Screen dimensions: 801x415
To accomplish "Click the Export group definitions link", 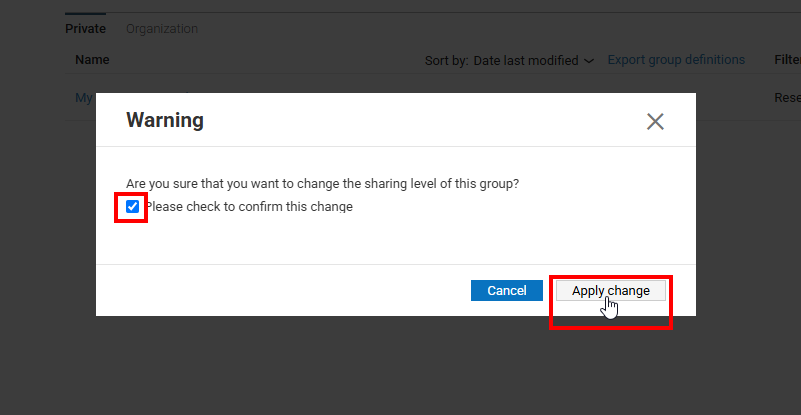I will (x=676, y=60).
